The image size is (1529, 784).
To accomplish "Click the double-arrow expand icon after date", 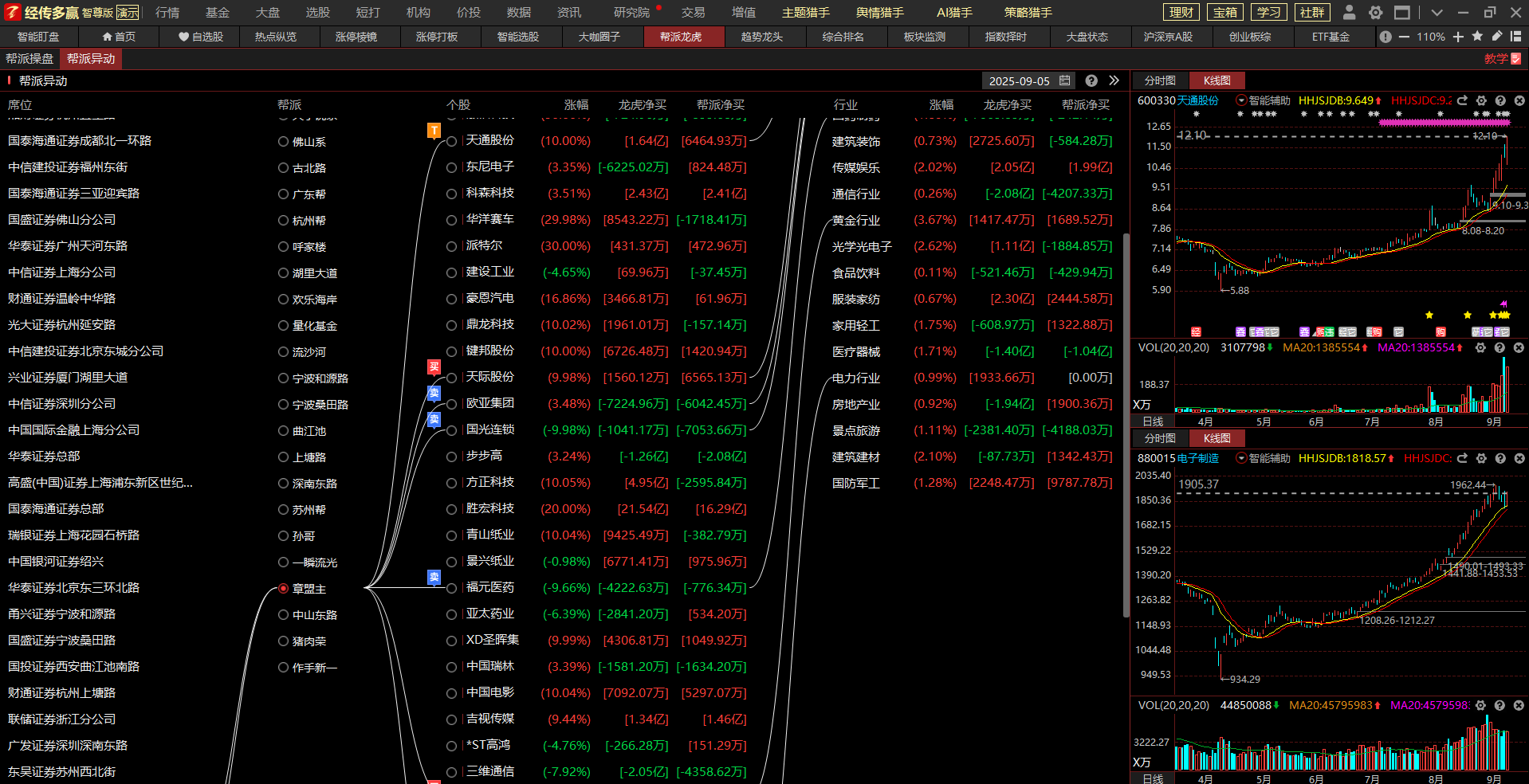I will [1114, 80].
